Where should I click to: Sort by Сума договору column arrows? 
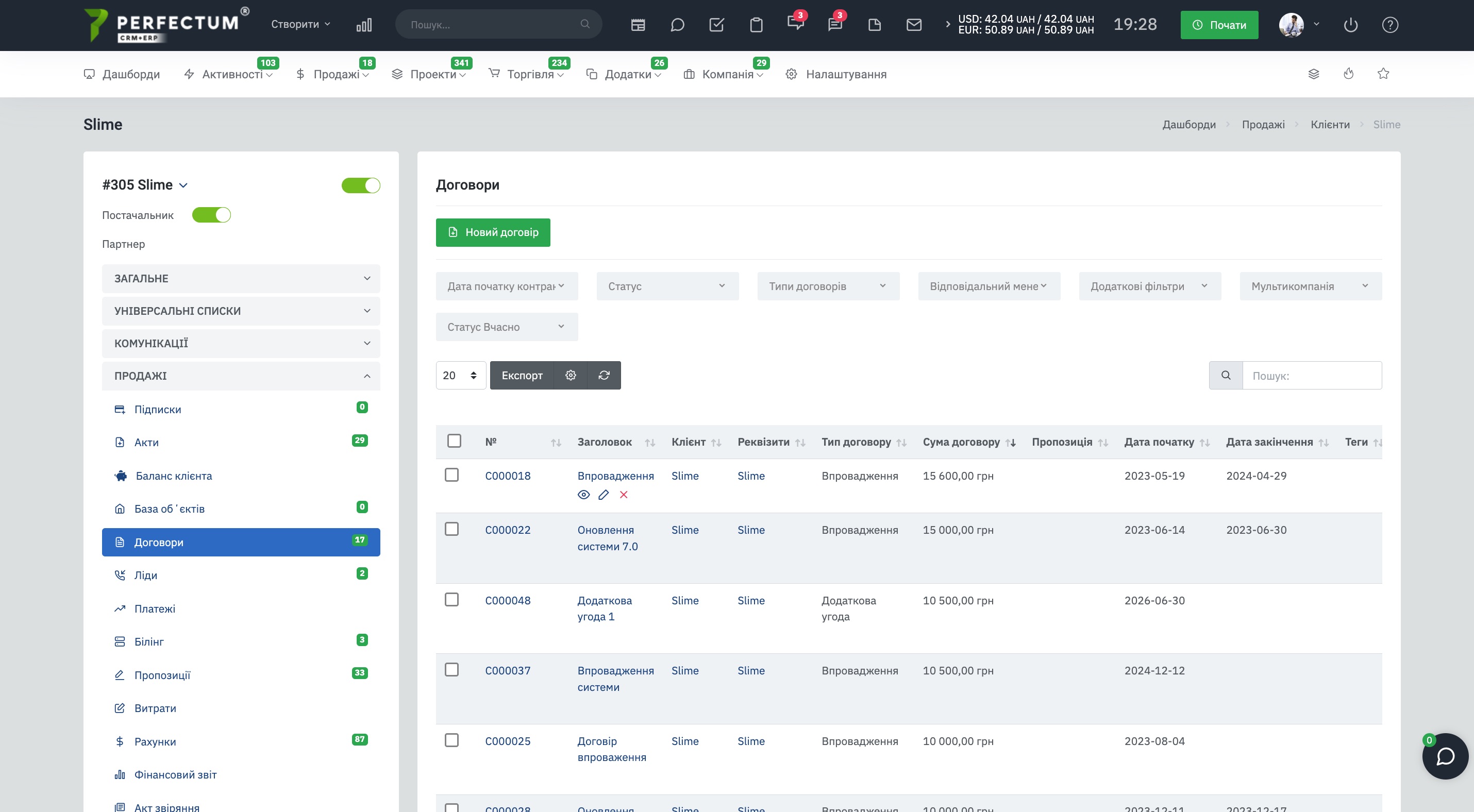pyautogui.click(x=1011, y=443)
